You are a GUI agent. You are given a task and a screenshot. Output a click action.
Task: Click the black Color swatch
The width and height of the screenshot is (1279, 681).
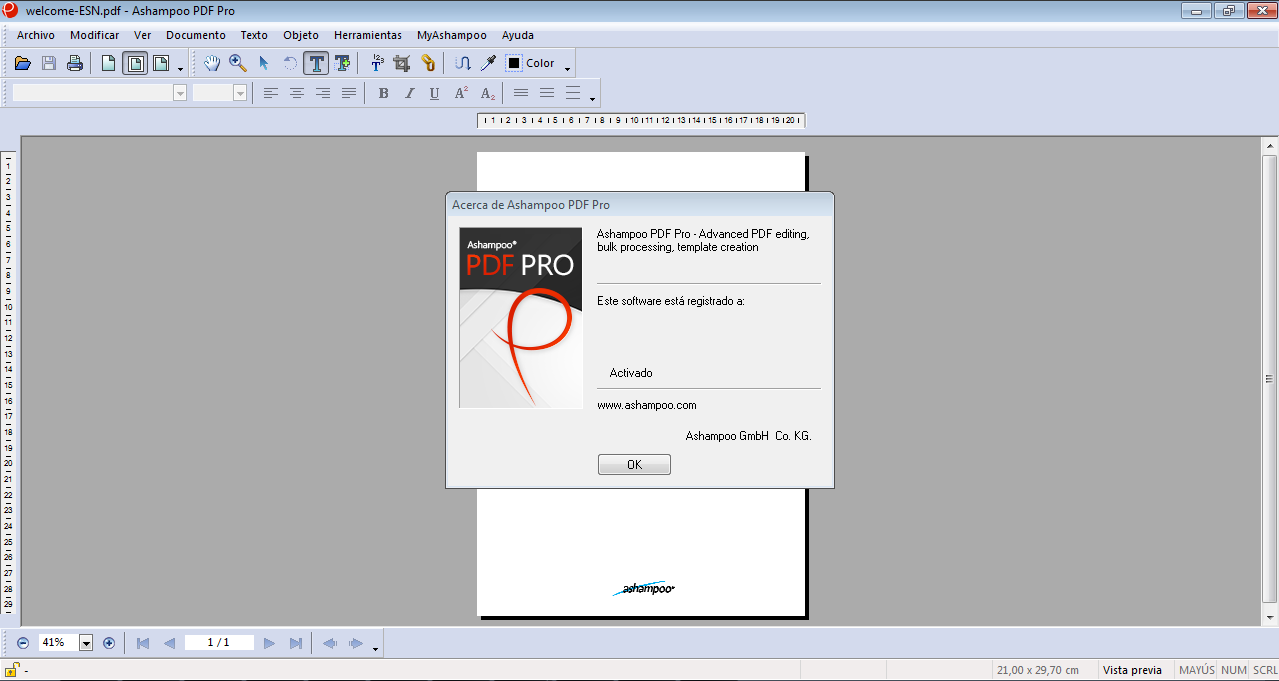click(514, 63)
